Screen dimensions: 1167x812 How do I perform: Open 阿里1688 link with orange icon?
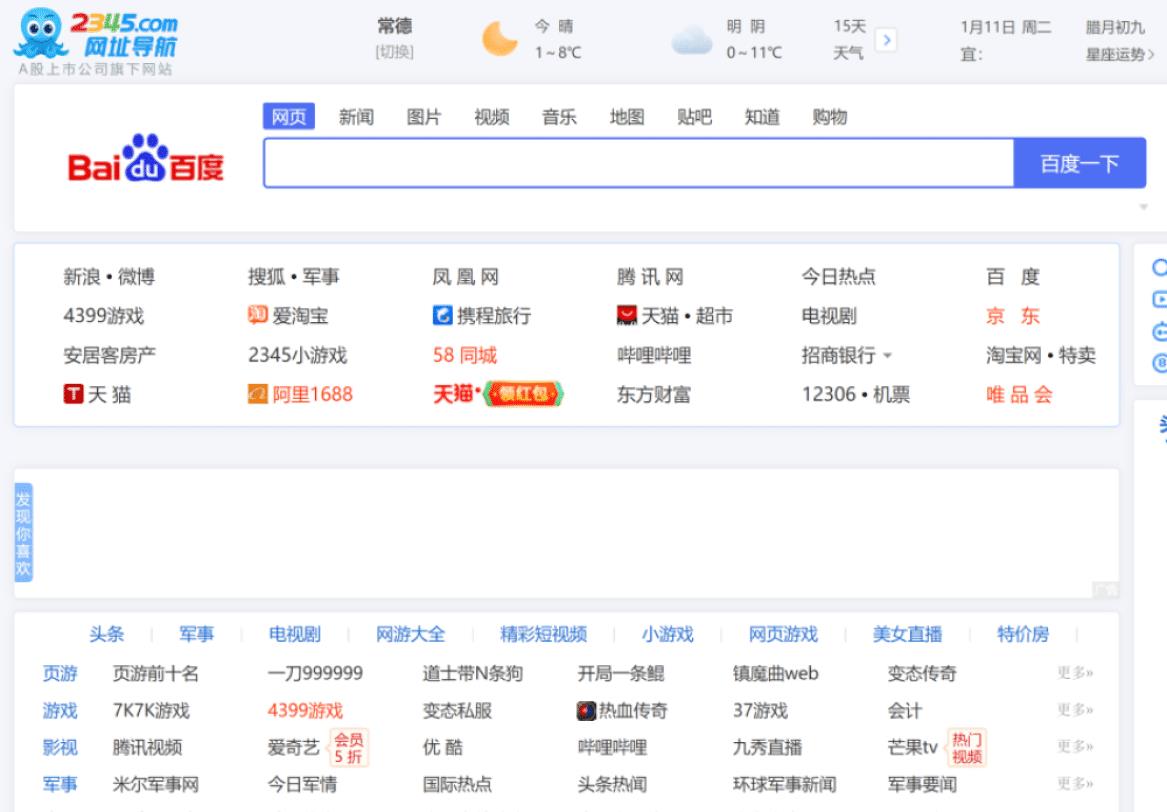(300, 394)
